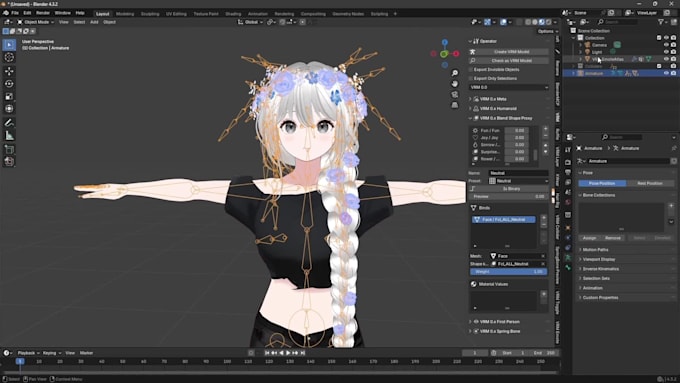Click Assign bone collection button
The image size is (680, 383).
[589, 238]
